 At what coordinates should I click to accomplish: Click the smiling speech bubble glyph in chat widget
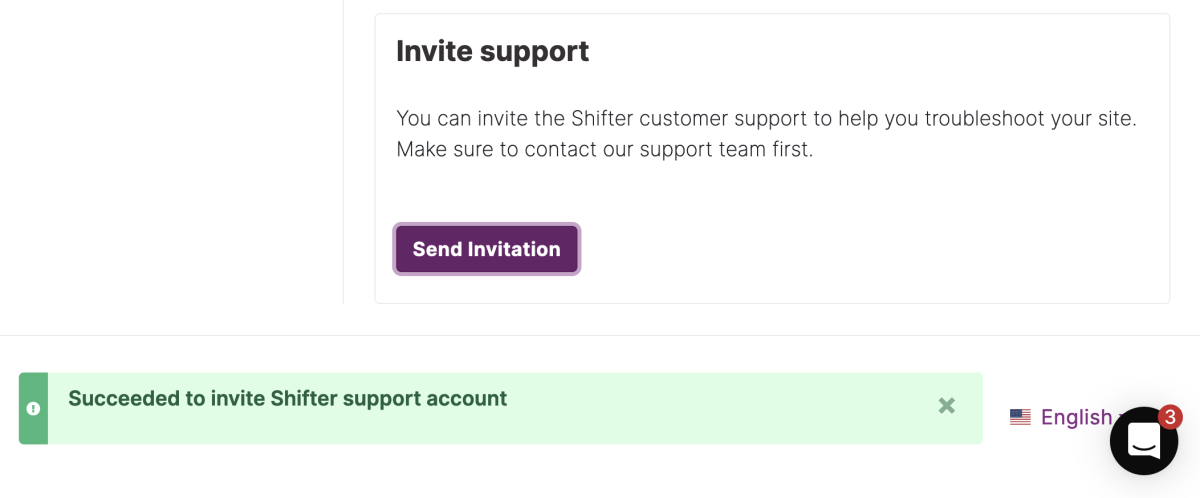1144,440
